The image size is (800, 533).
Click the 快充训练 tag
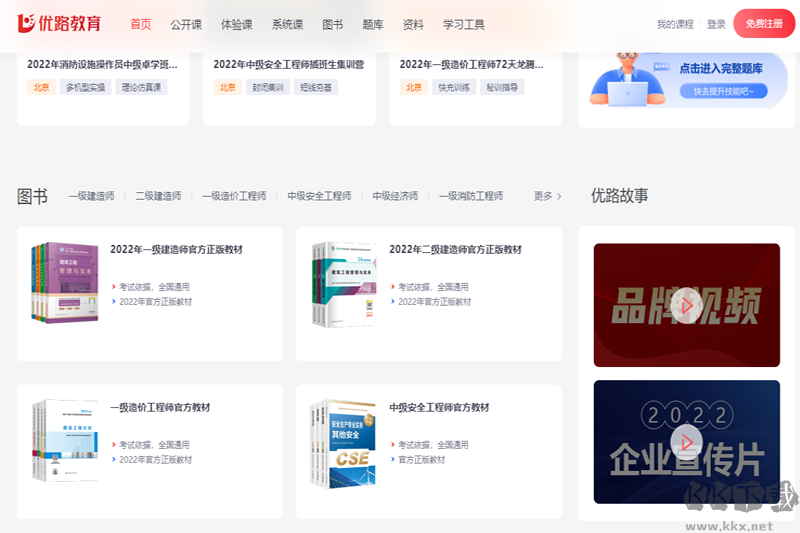(x=454, y=87)
